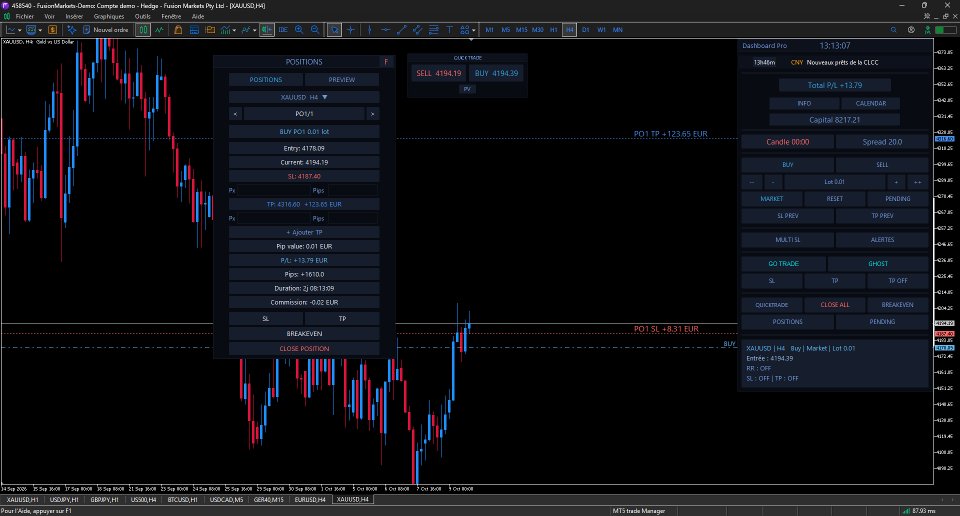Select the text label tool
The height and width of the screenshot is (516, 960).
coord(449,29)
